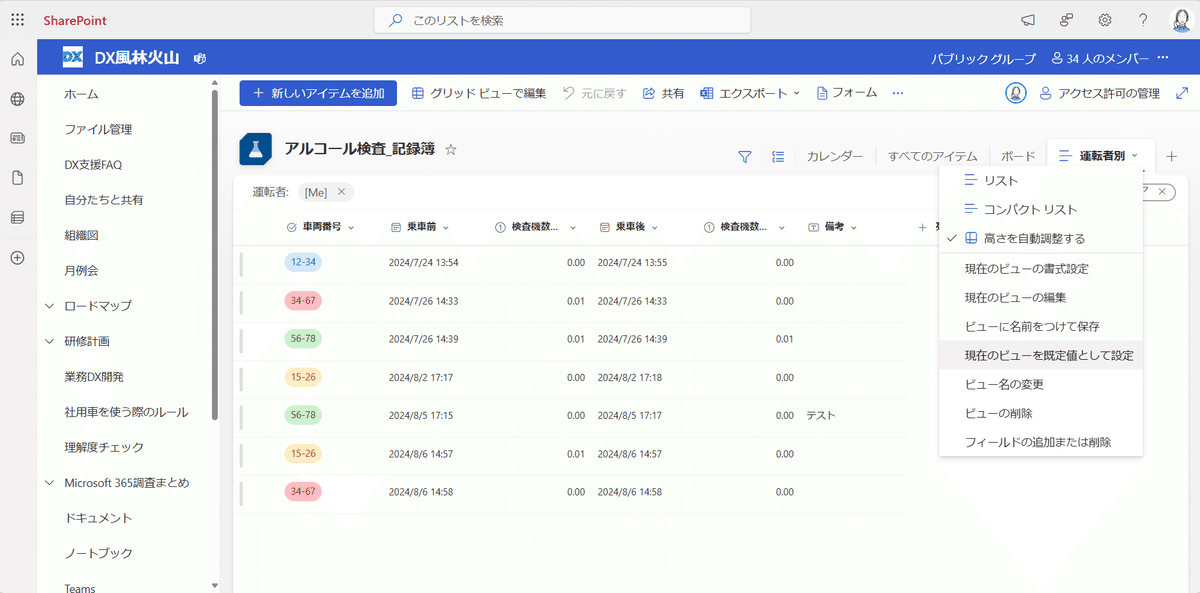This screenshot has height=593, width=1200.
Task: Open My lists icon in left rail
Action: (x=17, y=217)
